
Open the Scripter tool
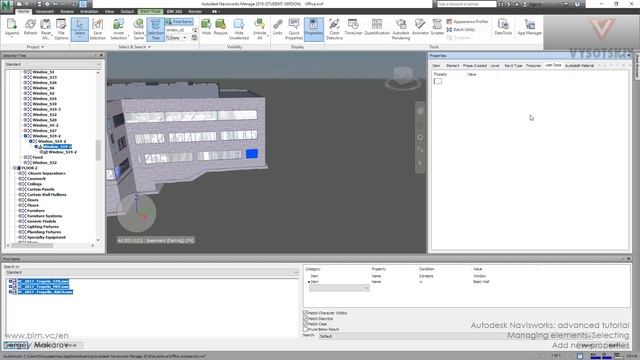[x=437, y=27]
